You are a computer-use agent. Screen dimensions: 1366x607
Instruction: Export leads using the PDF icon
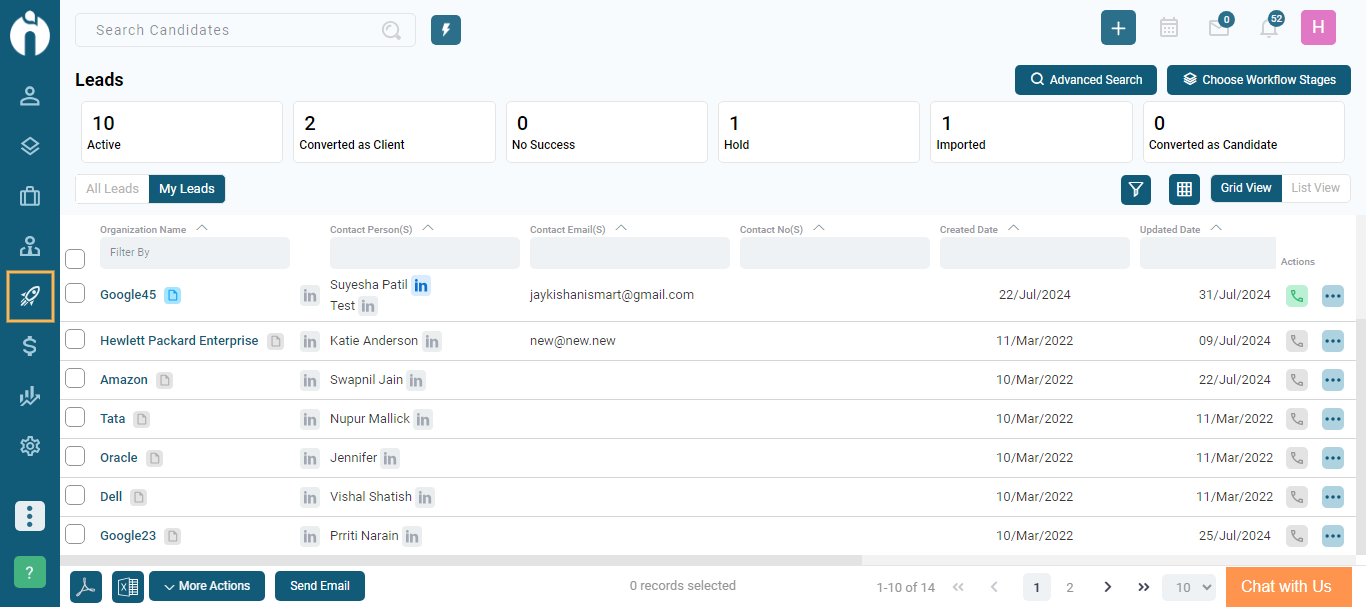[86, 587]
